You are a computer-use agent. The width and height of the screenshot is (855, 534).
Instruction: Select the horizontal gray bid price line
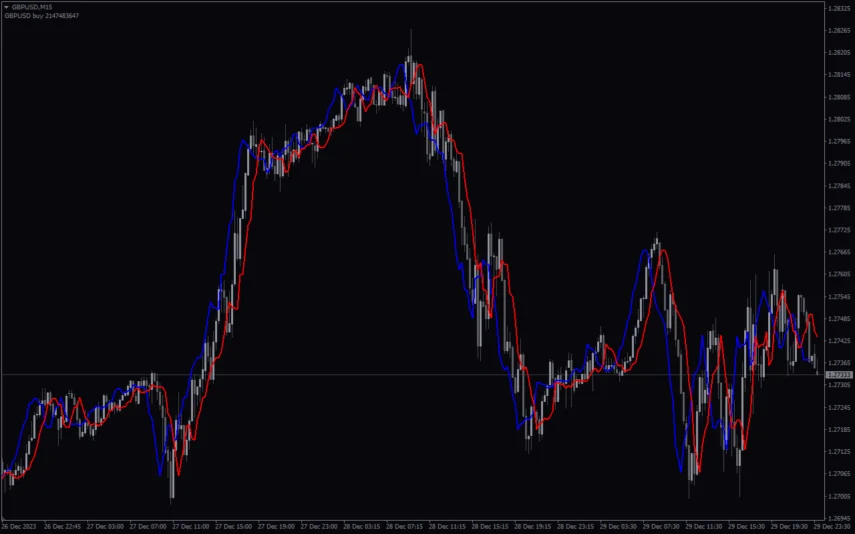(x=400, y=374)
